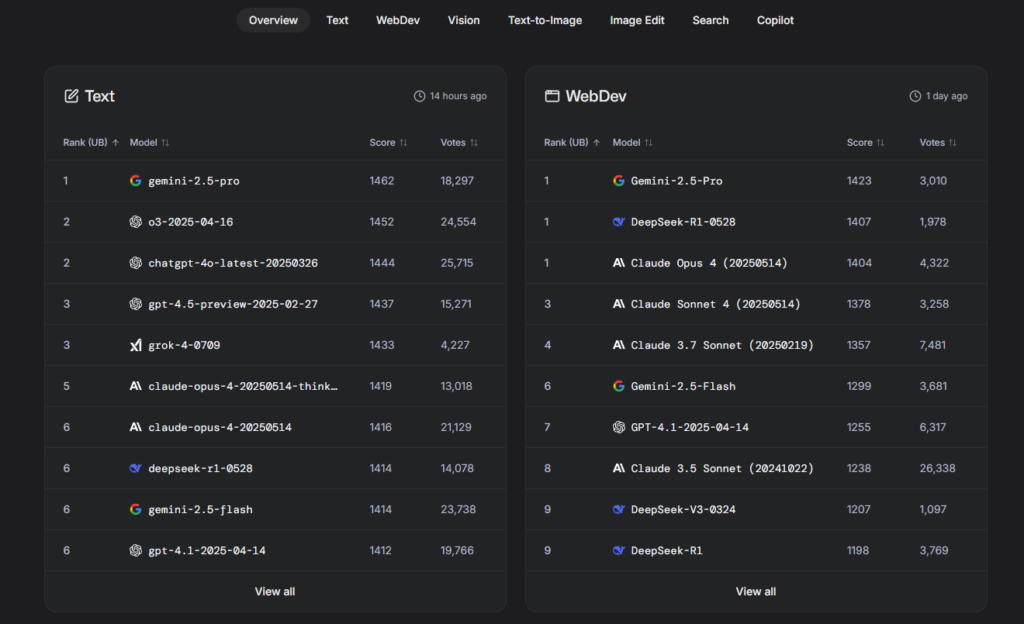This screenshot has width=1024, height=624.
Task: Click the Anthropic logo beside Claude Sonnet 4 (20250514)
Action: (618, 304)
